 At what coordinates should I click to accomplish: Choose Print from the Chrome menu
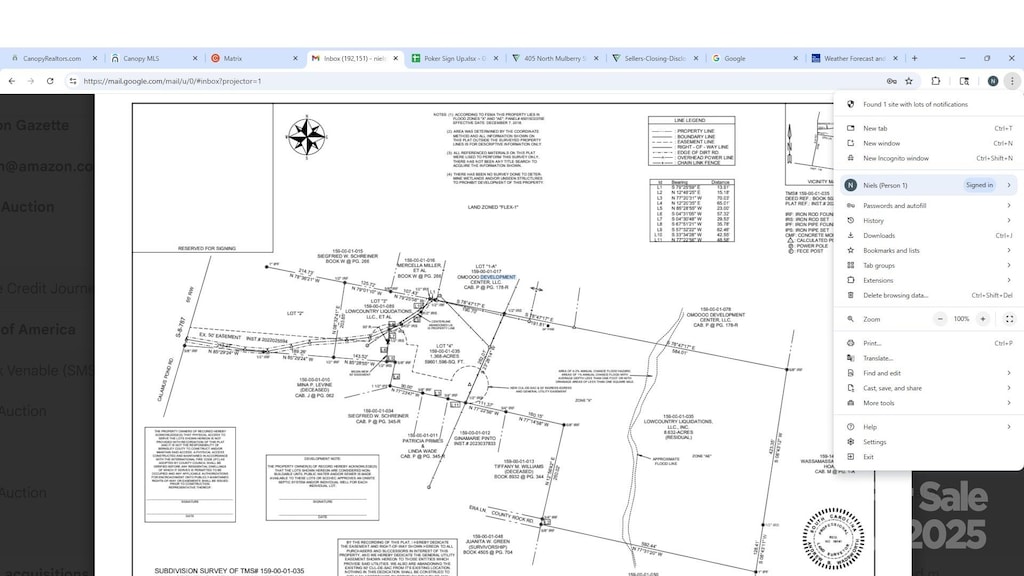(x=929, y=344)
